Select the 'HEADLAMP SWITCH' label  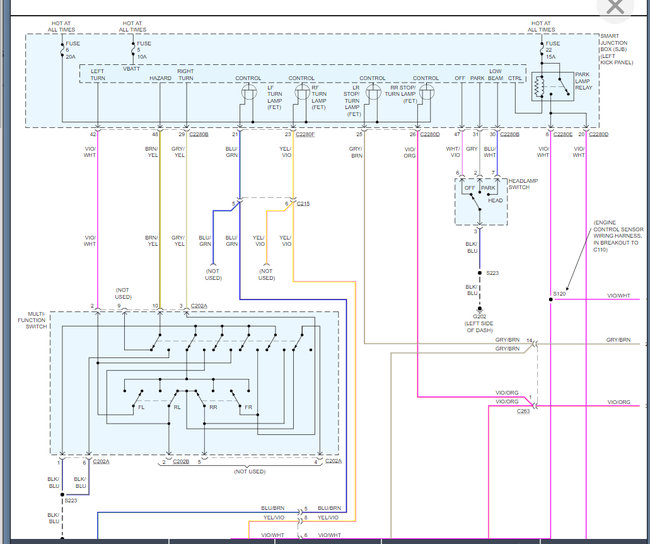point(523,184)
